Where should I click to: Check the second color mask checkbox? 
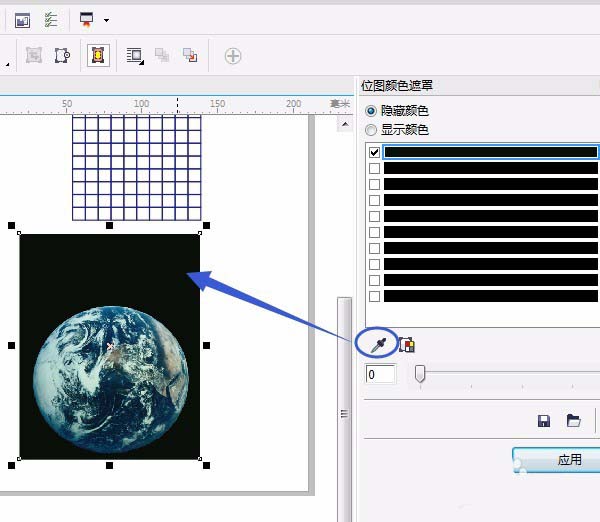pyautogui.click(x=375, y=168)
